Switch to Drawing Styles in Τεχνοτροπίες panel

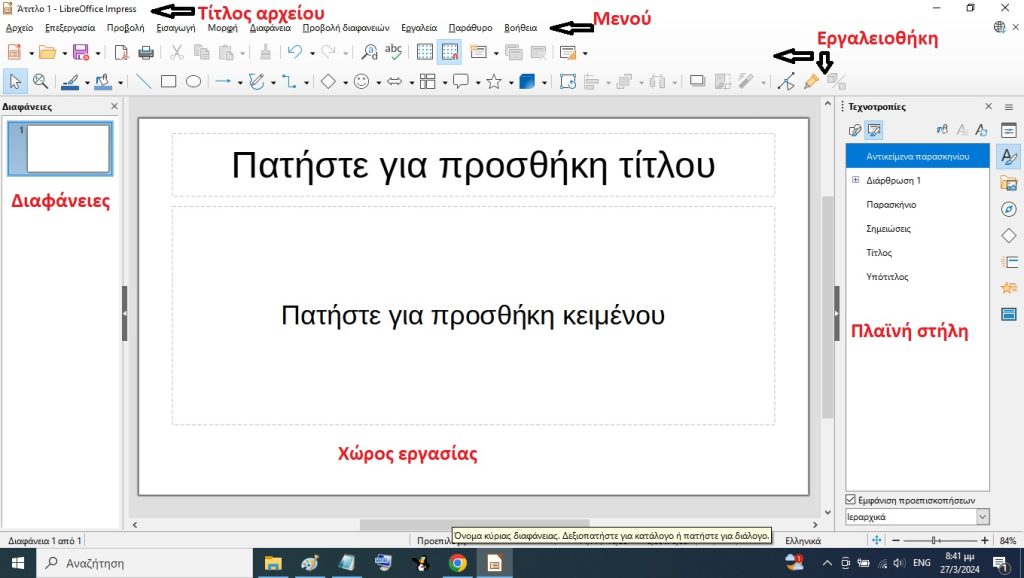coord(855,130)
